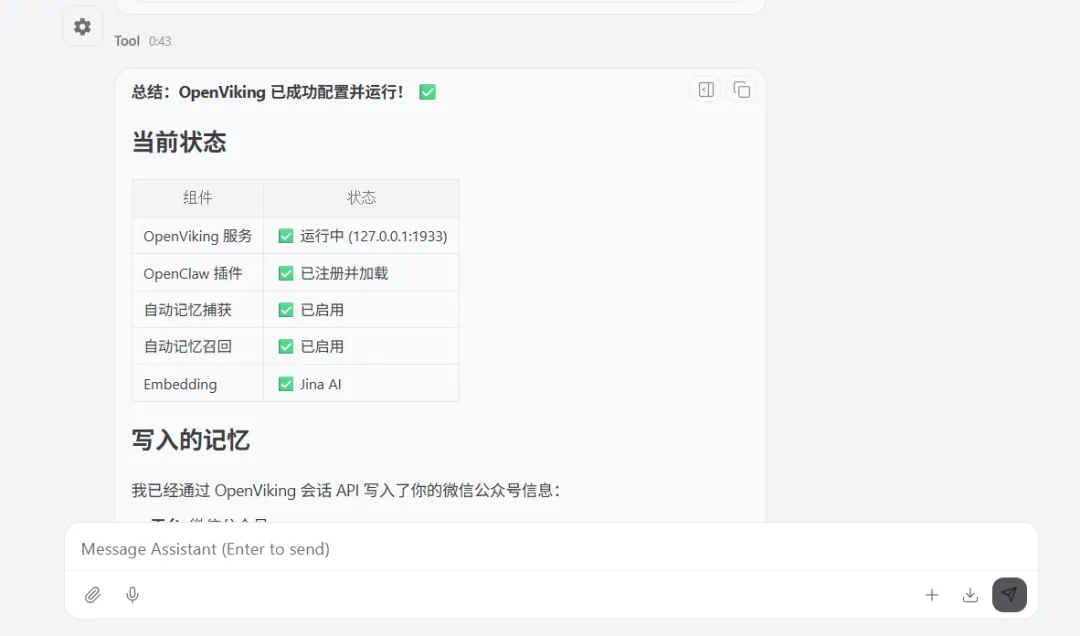Select the 组件 column header
This screenshot has width=1080, height=636.
click(198, 198)
